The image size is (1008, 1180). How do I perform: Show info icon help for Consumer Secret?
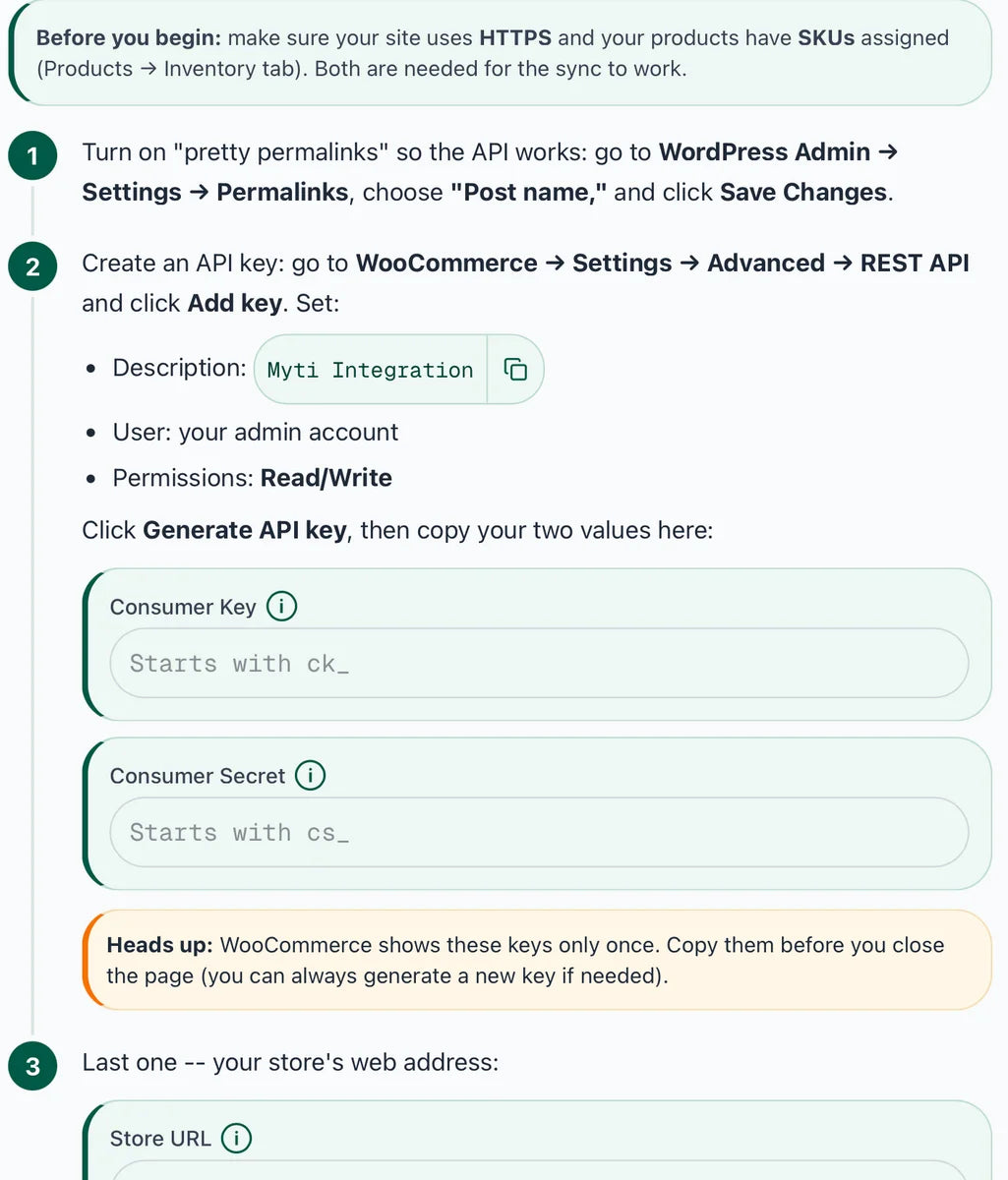pyautogui.click(x=311, y=776)
